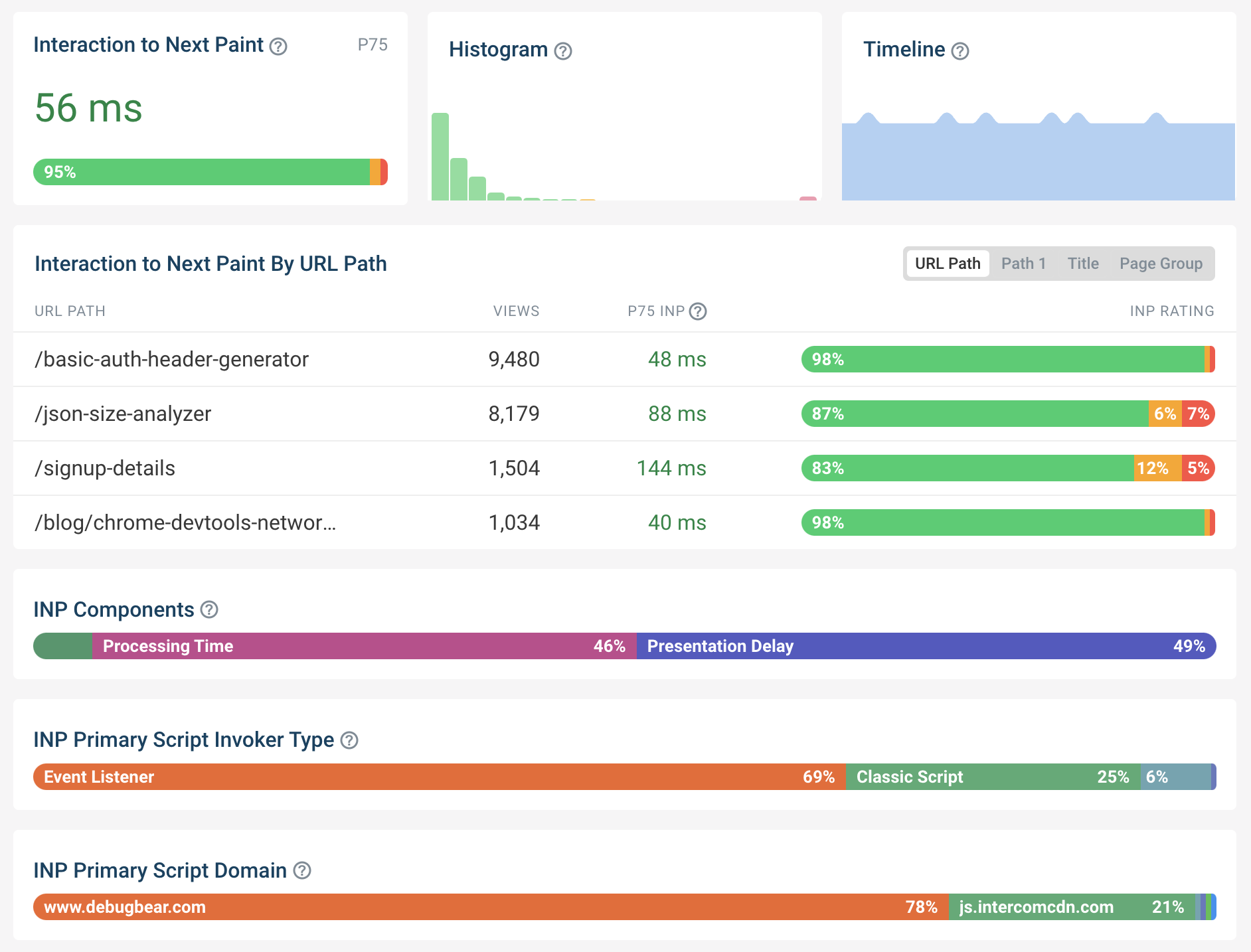1251x952 pixels.
Task: Click the Timeline area chart
Action: 1039,157
